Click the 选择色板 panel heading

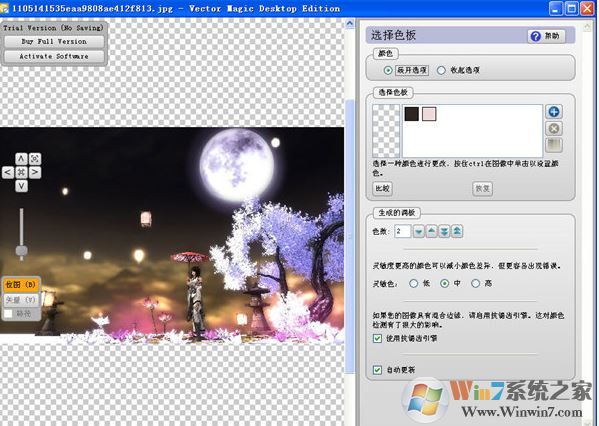pyautogui.click(x=393, y=36)
